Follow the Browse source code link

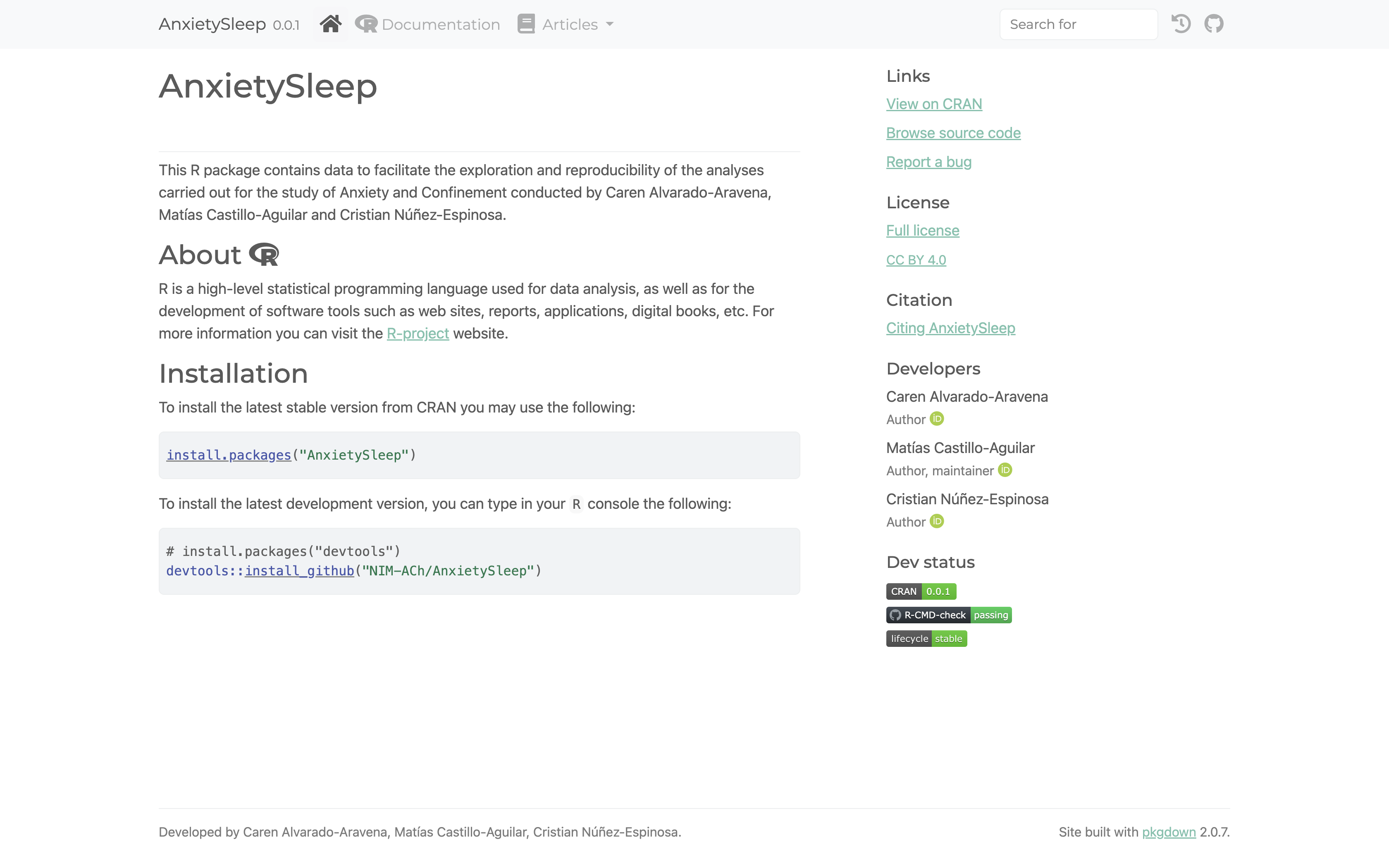[953, 133]
